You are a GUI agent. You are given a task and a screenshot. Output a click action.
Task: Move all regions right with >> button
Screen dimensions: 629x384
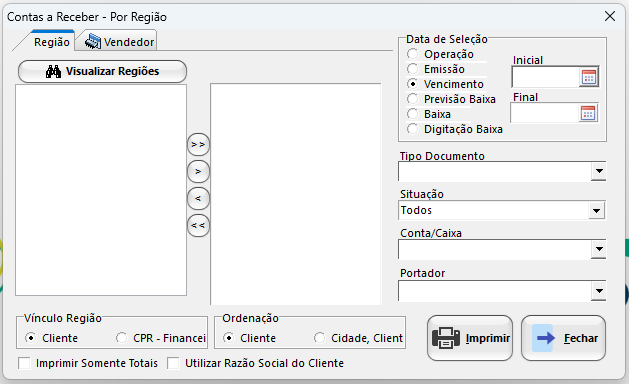coord(198,144)
